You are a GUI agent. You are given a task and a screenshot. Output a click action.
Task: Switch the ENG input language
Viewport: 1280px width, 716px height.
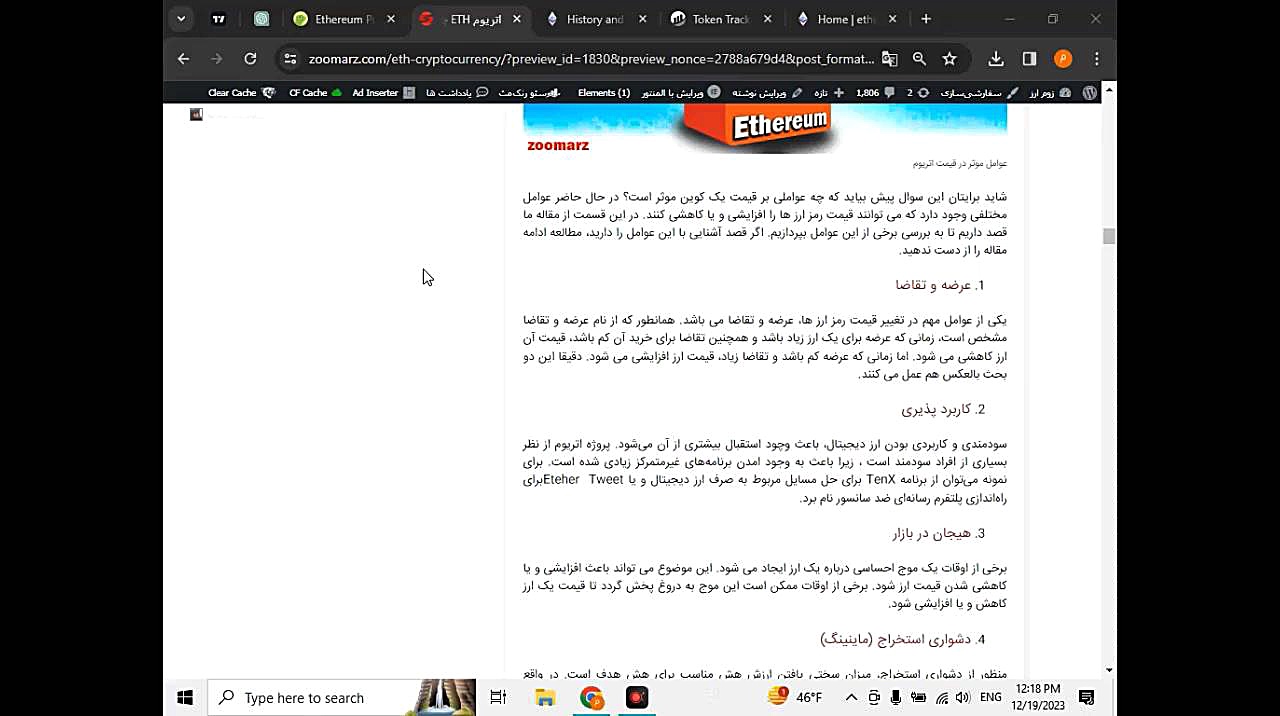pos(990,698)
